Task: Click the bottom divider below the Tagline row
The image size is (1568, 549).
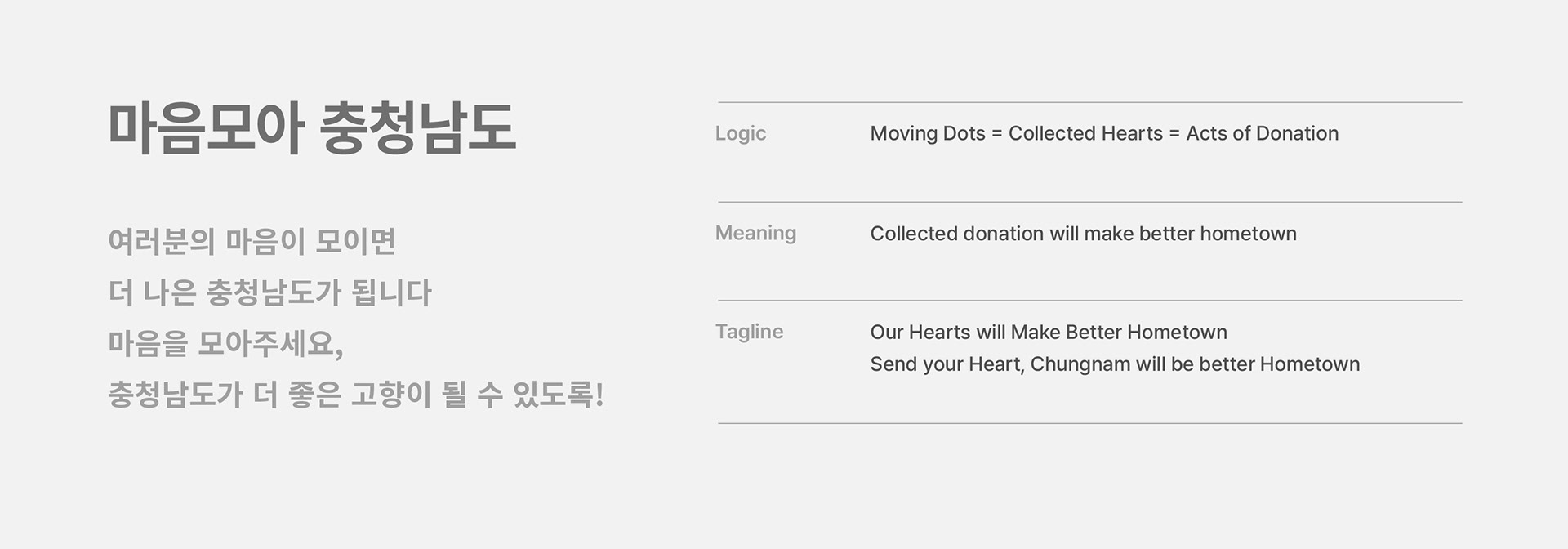Action: pos(1089,423)
